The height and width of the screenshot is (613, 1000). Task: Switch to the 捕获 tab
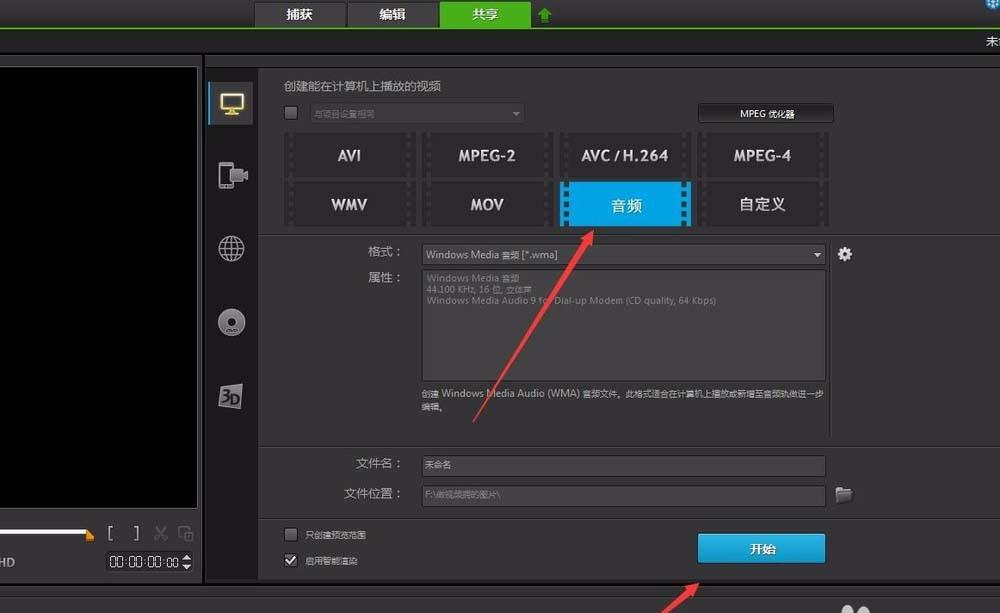point(300,15)
